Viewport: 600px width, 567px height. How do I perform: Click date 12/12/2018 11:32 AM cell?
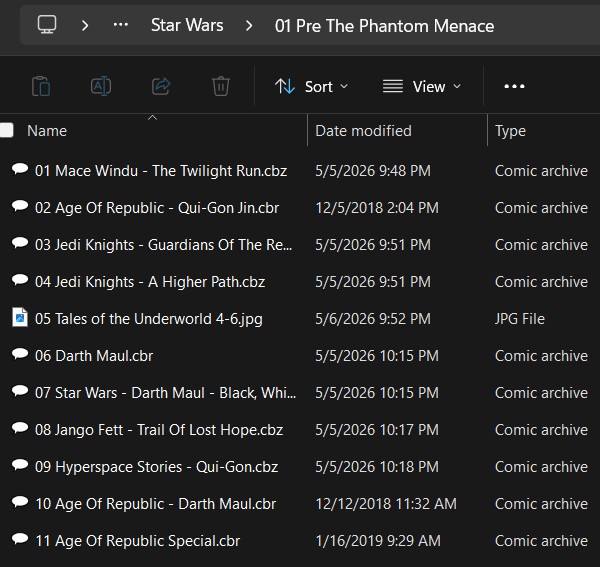click(386, 504)
